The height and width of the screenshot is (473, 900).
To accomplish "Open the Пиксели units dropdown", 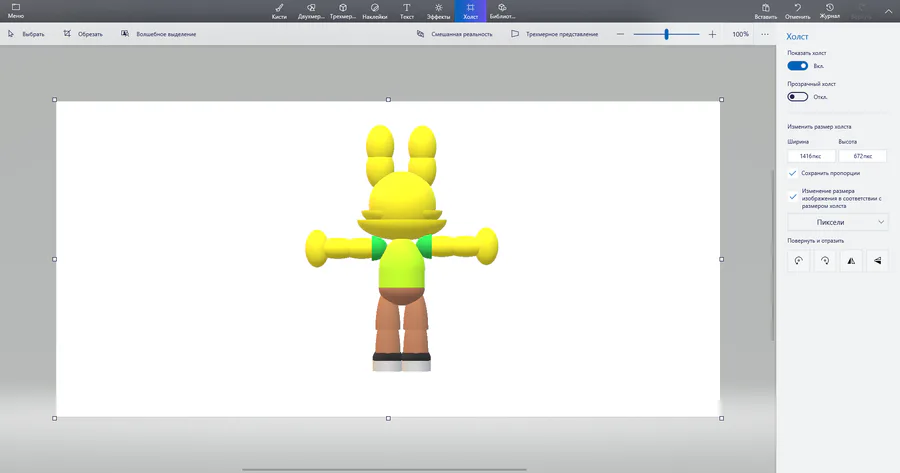I will pyautogui.click(x=837, y=222).
